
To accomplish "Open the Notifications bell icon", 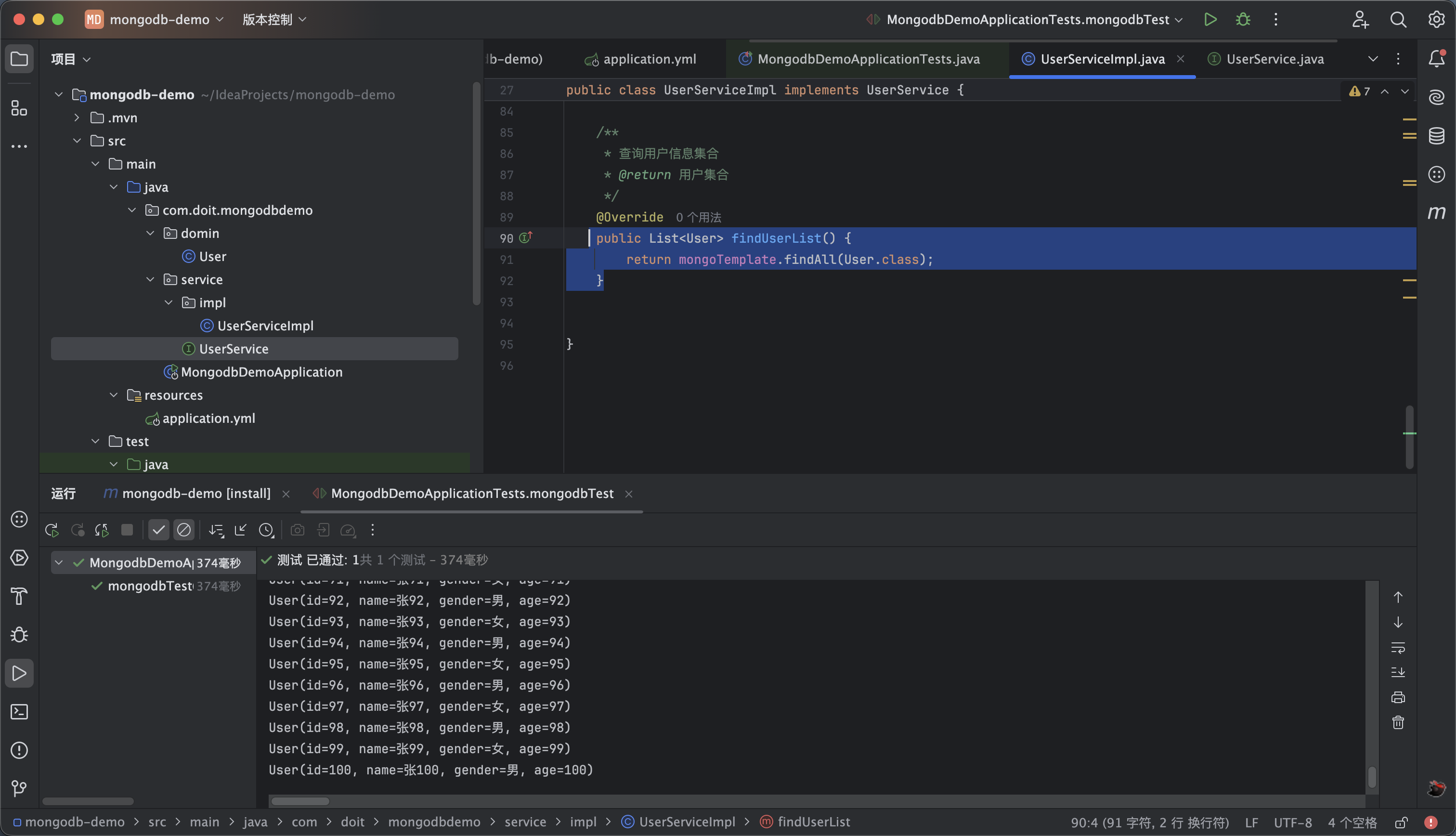I will pyautogui.click(x=1436, y=59).
